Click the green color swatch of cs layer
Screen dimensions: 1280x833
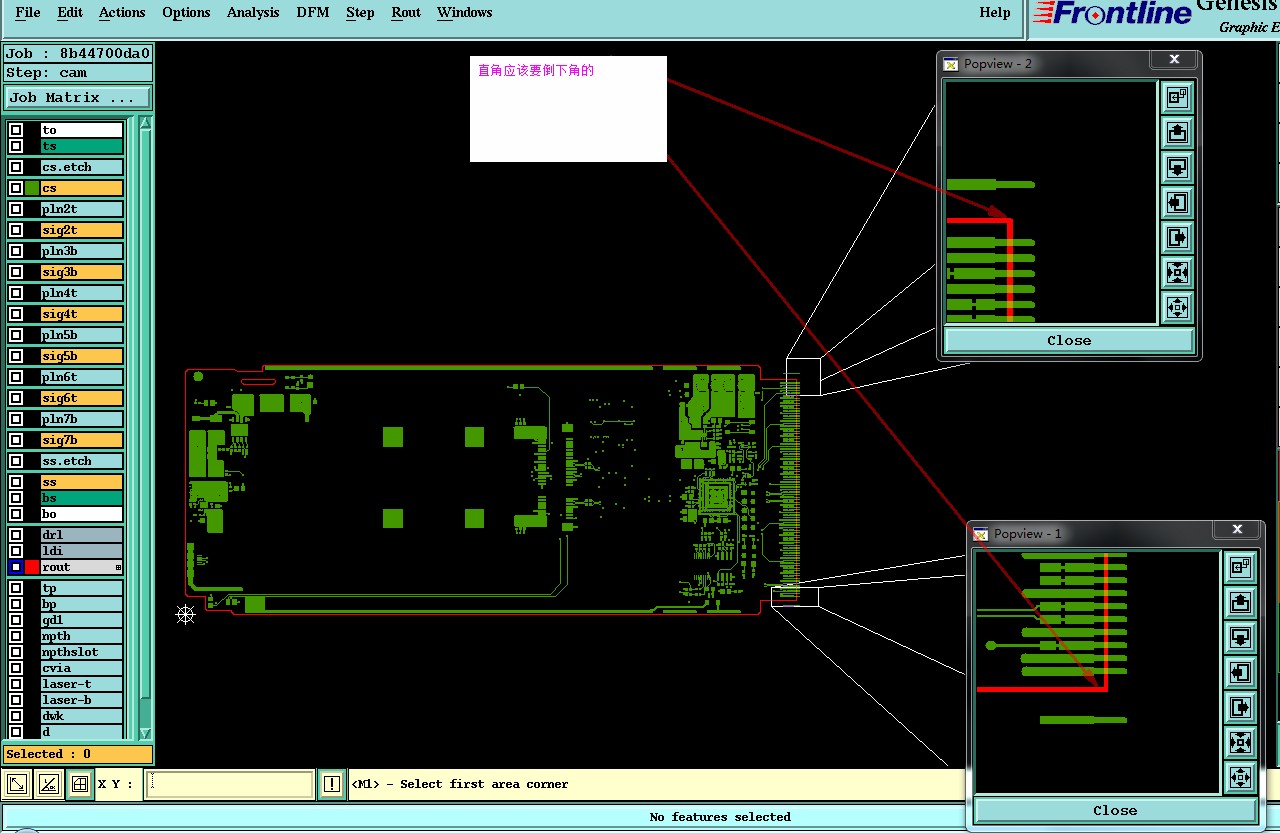32,188
